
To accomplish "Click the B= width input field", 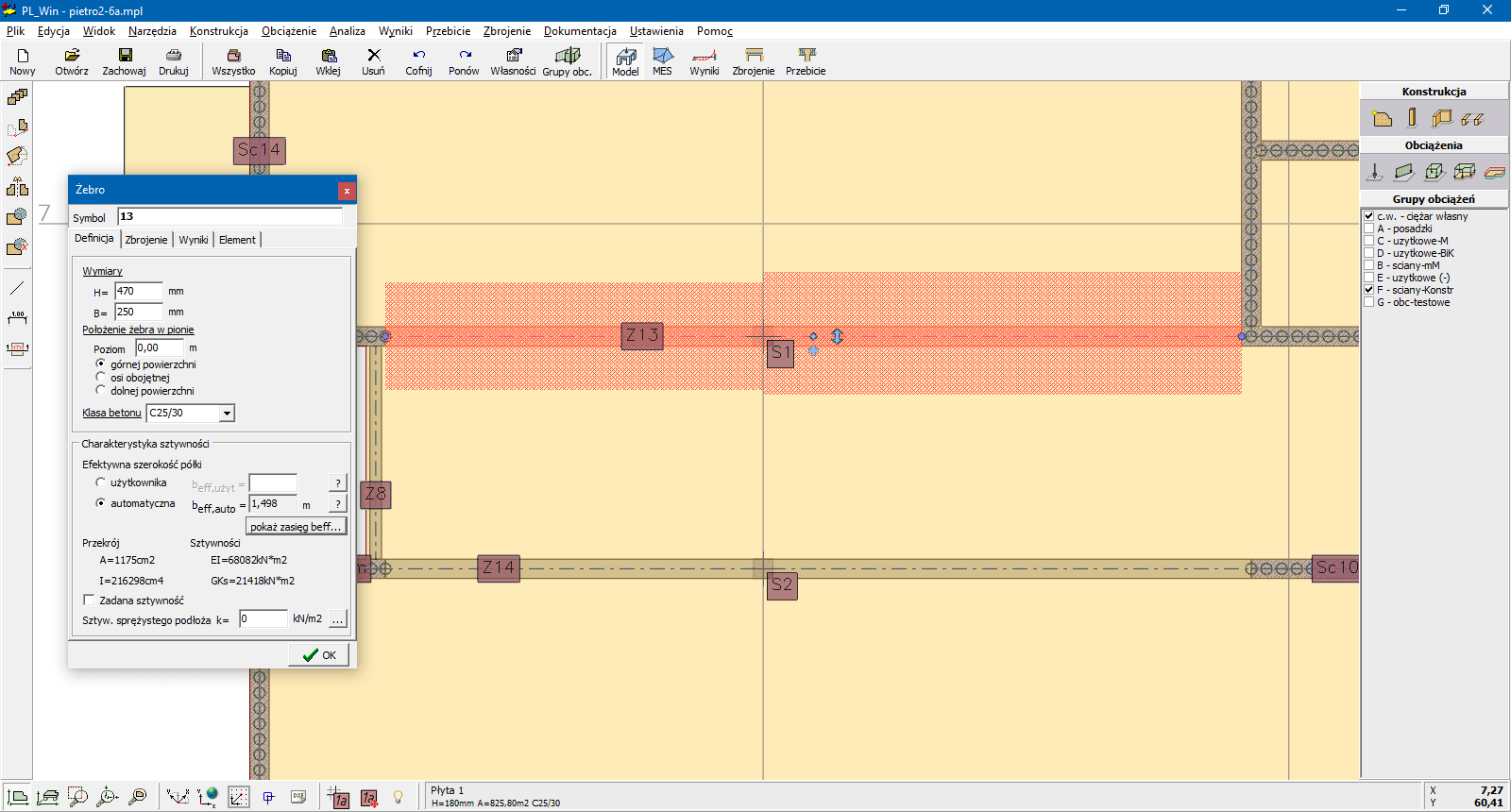I will click(139, 312).
